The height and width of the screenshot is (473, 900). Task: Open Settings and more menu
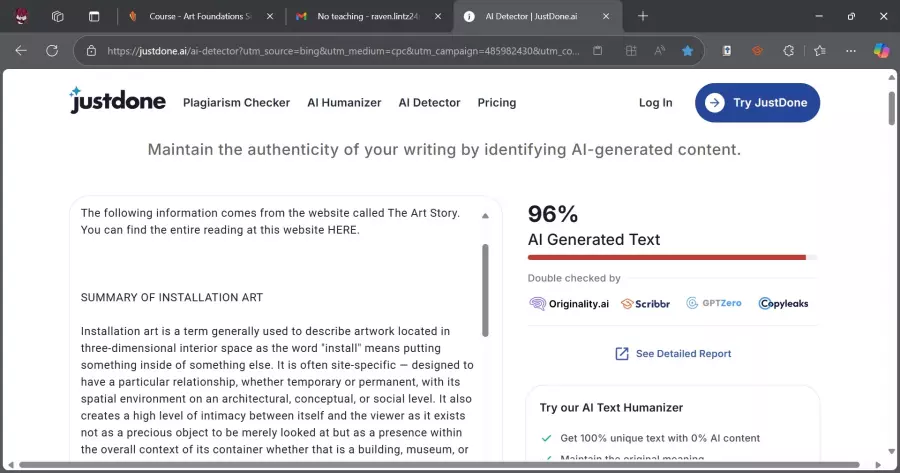(x=851, y=51)
